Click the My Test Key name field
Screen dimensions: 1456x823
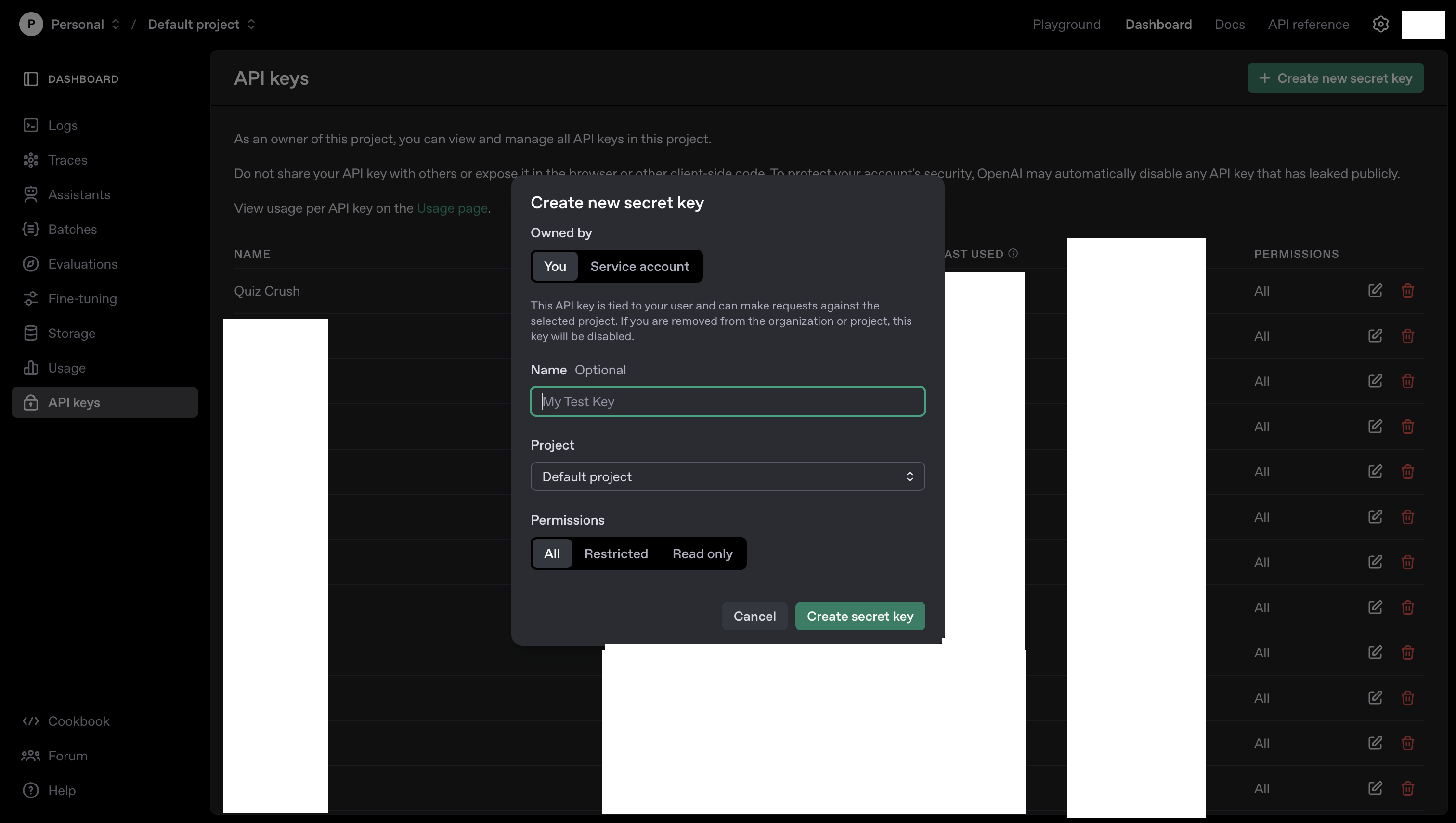pyautogui.click(x=727, y=401)
